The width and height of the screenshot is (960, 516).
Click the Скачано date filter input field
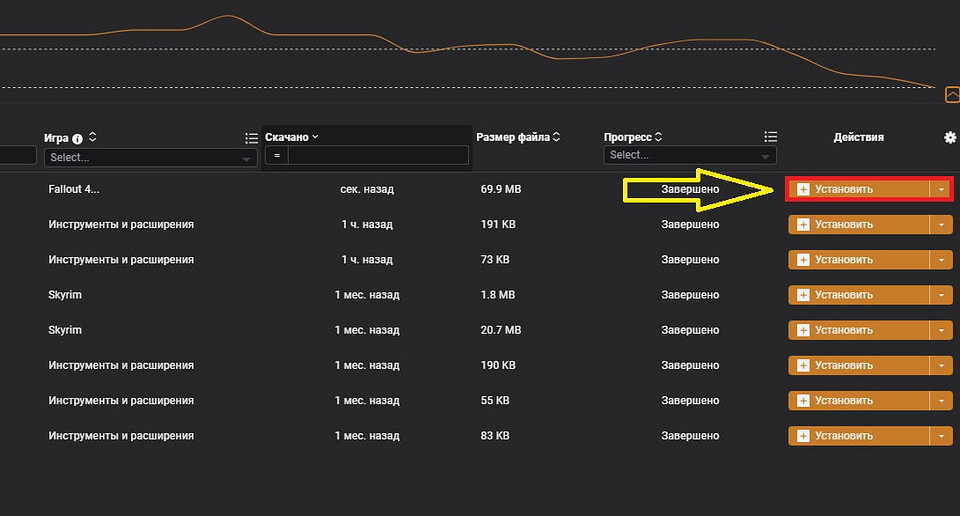(377, 156)
